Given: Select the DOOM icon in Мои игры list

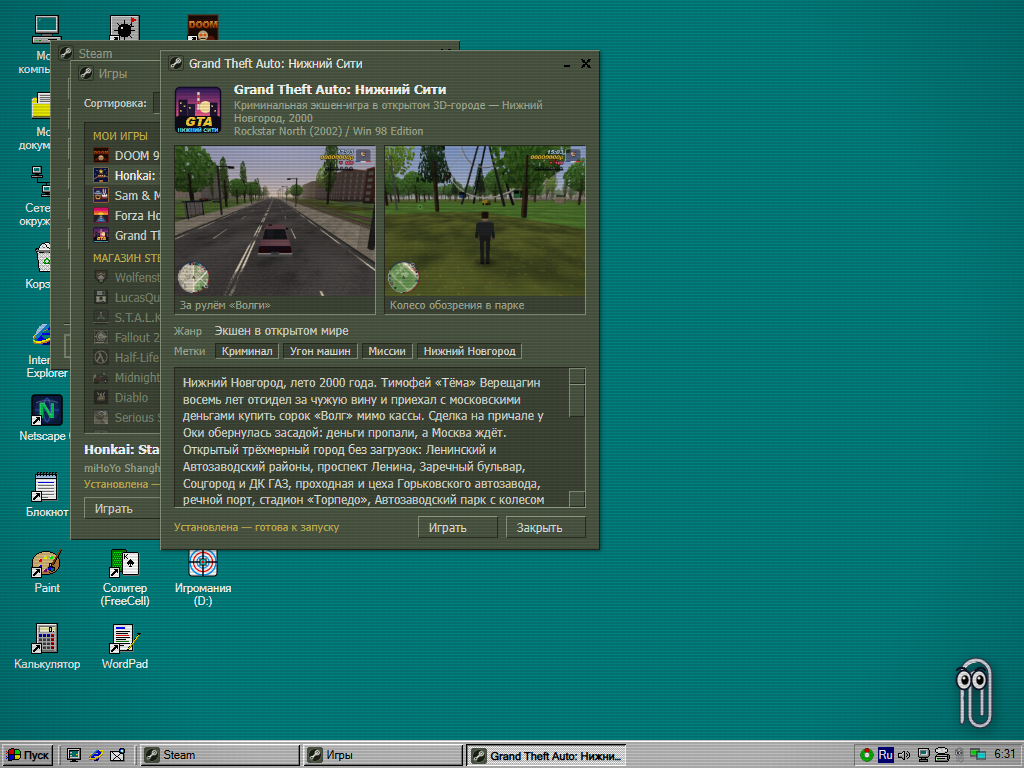Looking at the screenshot, I should tap(101, 155).
